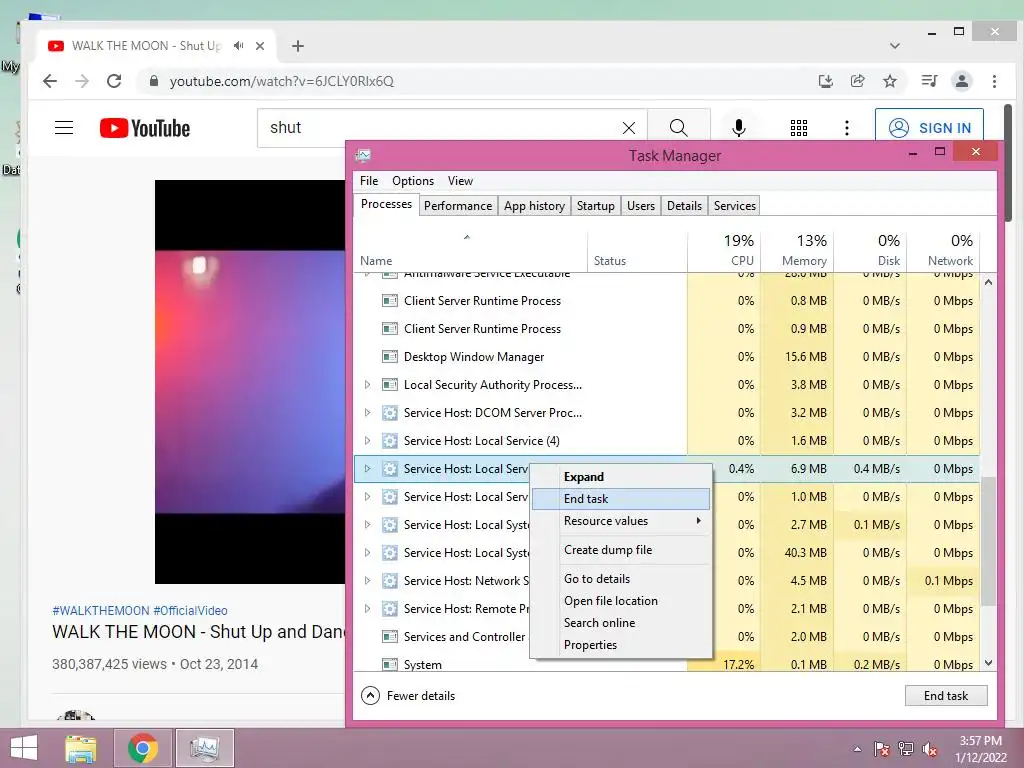This screenshot has width=1024, height=768.
Task: Clear the YouTube search box text
Action: tap(629, 128)
